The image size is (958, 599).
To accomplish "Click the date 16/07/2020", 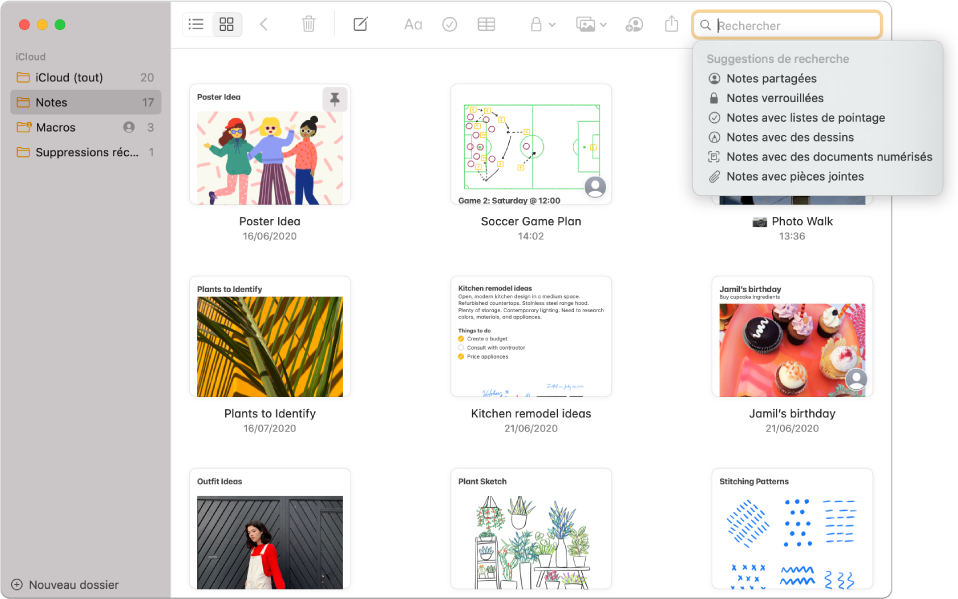I will (269, 428).
